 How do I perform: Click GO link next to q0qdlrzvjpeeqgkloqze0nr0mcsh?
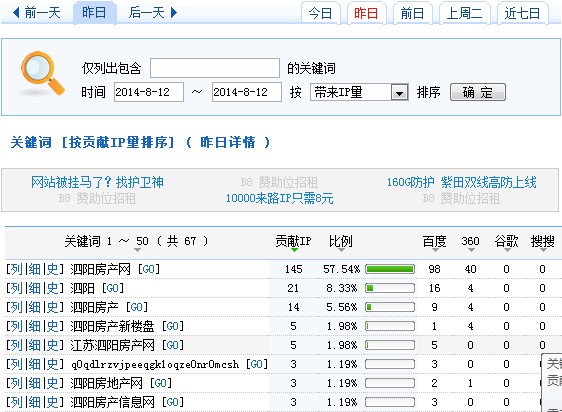257,364
